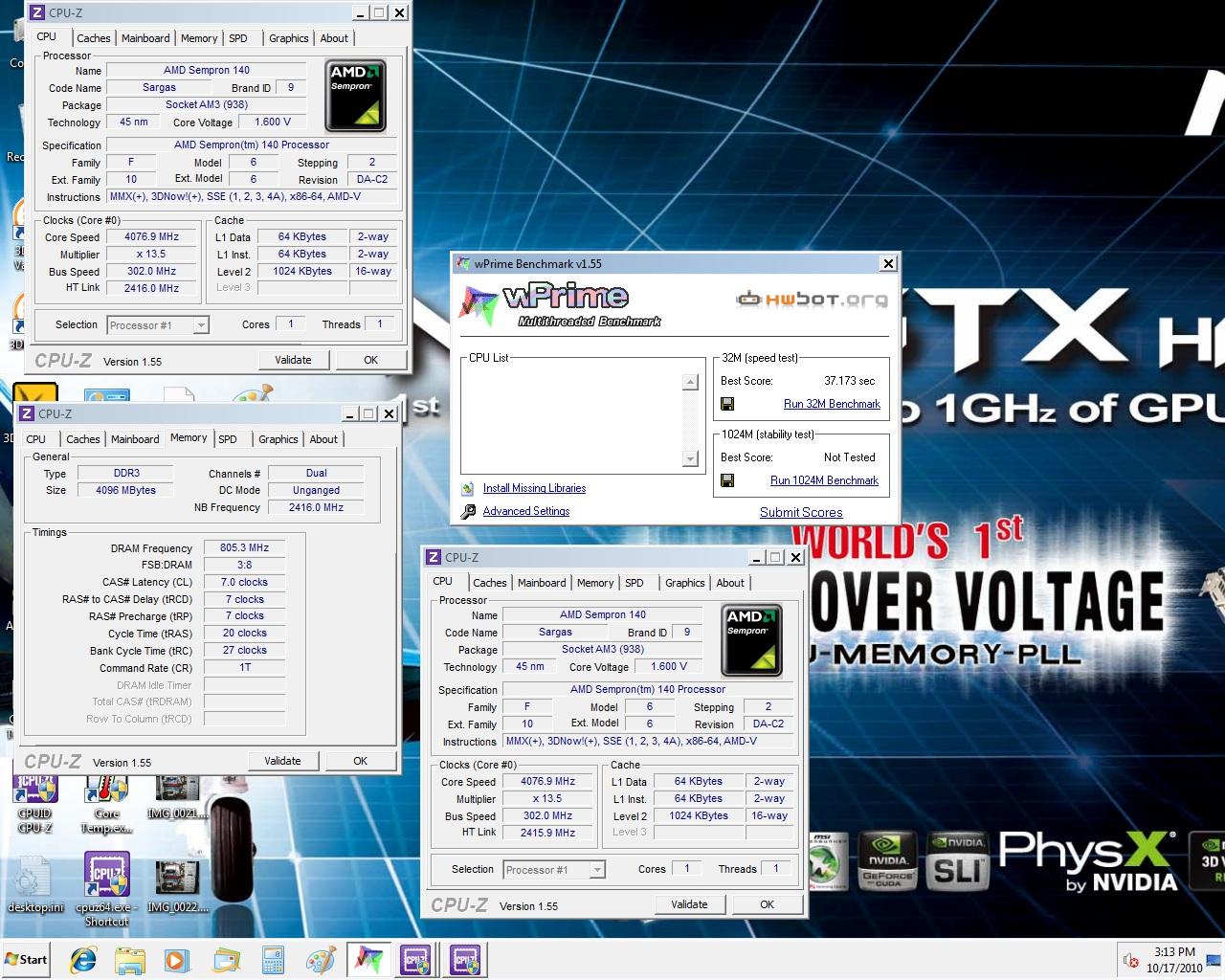This screenshot has height=980, width=1225.
Task: Click the Channels value Dual
Action: coord(316,473)
